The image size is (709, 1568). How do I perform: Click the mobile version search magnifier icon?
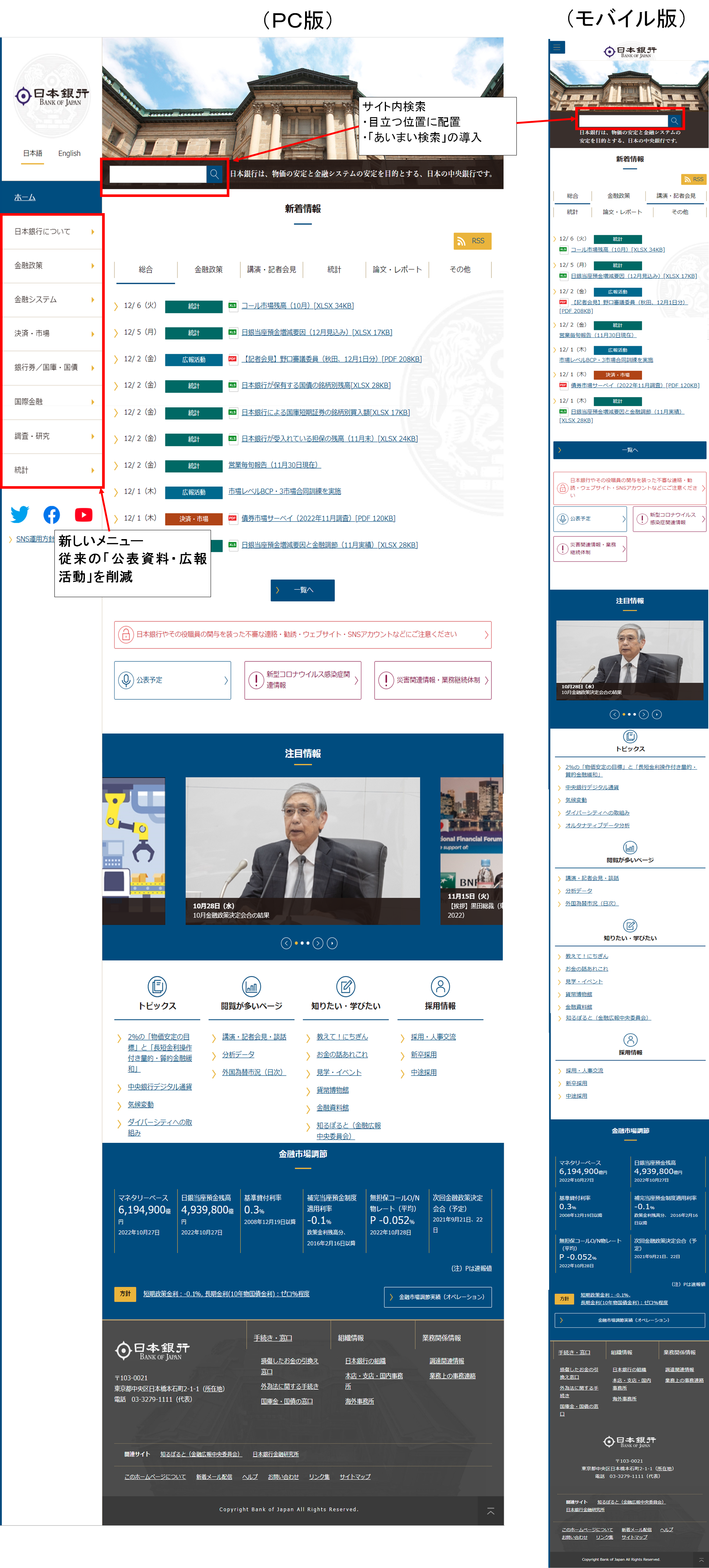[x=674, y=121]
